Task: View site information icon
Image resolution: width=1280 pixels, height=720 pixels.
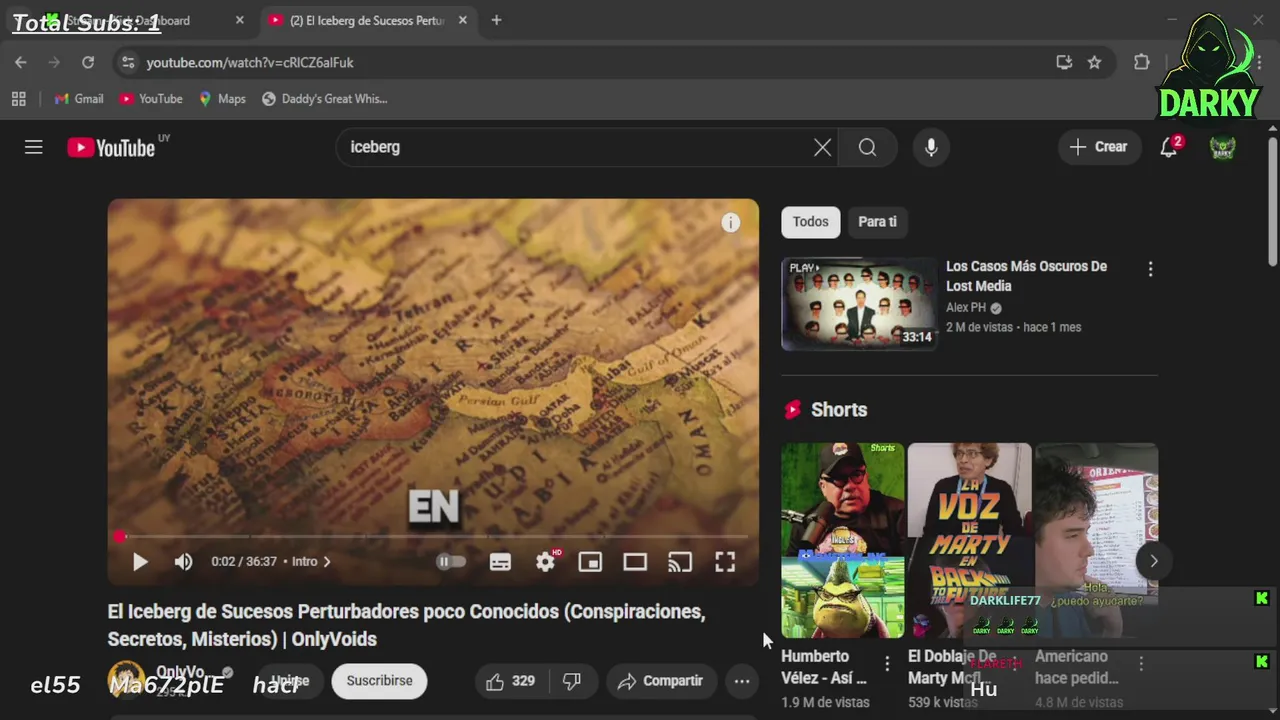Action: (127, 62)
